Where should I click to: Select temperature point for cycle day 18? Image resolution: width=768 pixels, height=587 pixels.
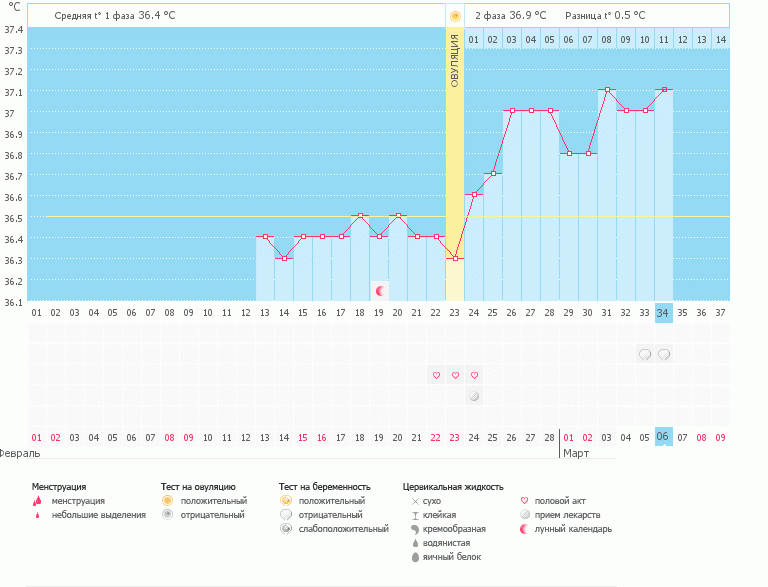point(360,216)
